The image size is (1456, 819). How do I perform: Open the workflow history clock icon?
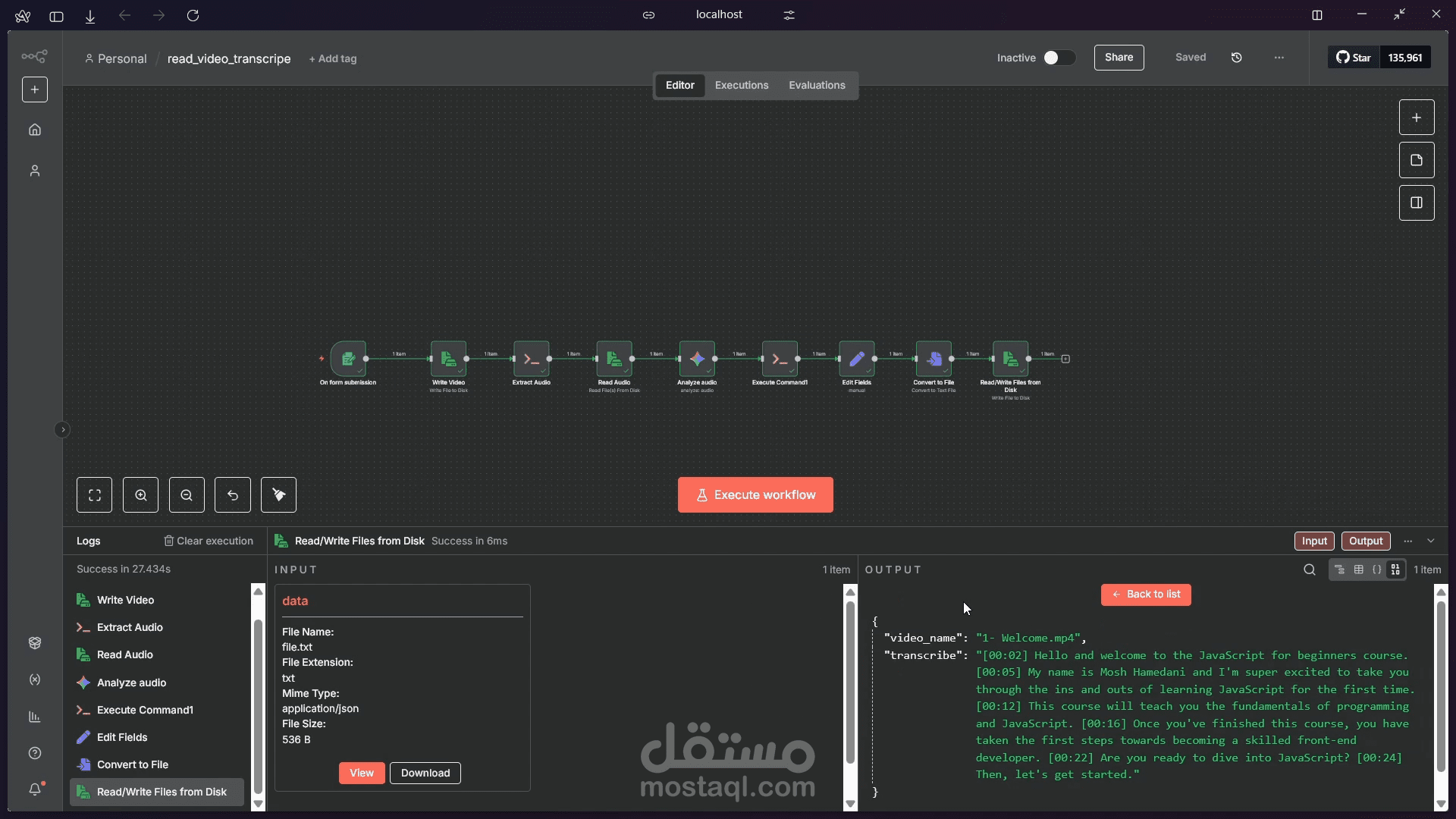(x=1237, y=58)
